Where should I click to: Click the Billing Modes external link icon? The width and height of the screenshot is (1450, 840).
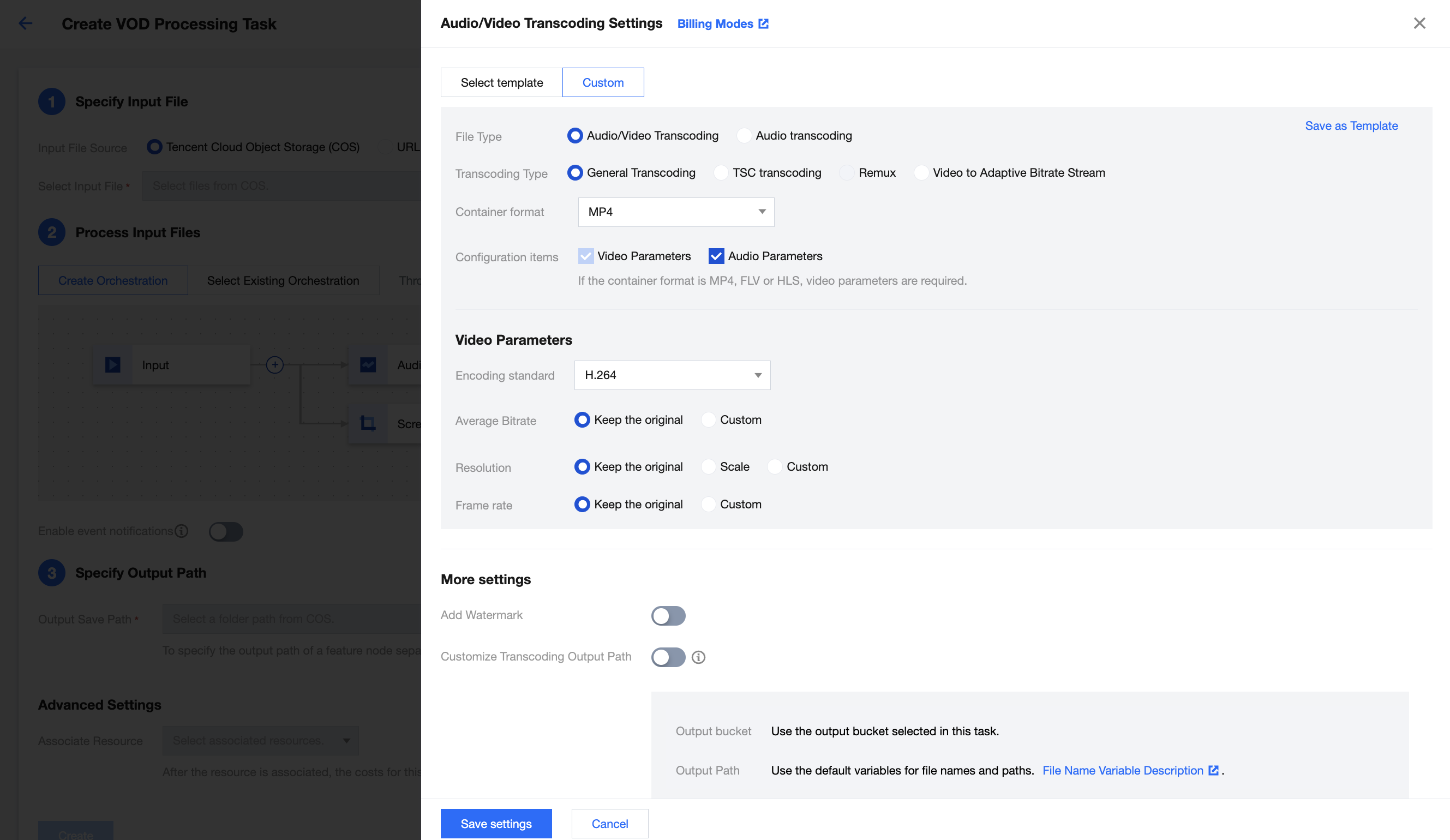[x=763, y=23]
